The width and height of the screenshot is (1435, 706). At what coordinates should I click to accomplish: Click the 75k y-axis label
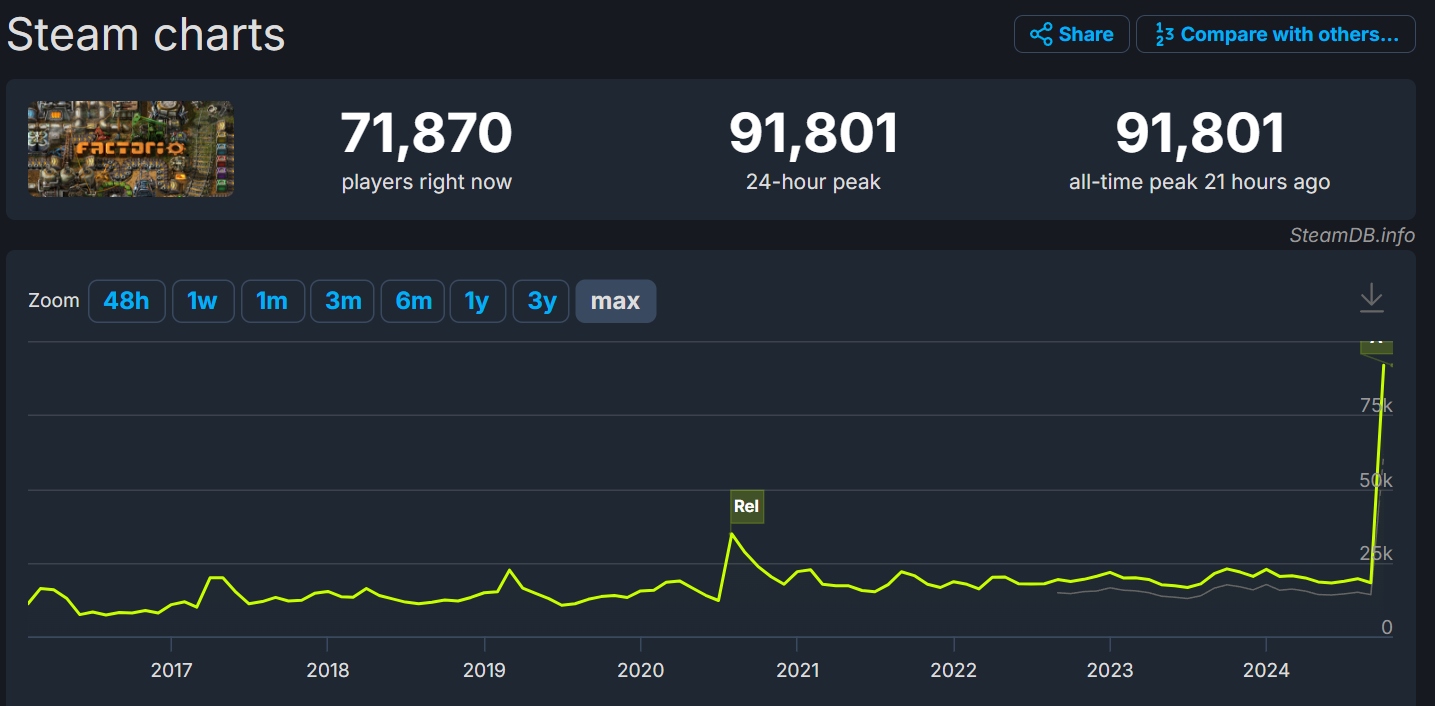[x=1376, y=405]
